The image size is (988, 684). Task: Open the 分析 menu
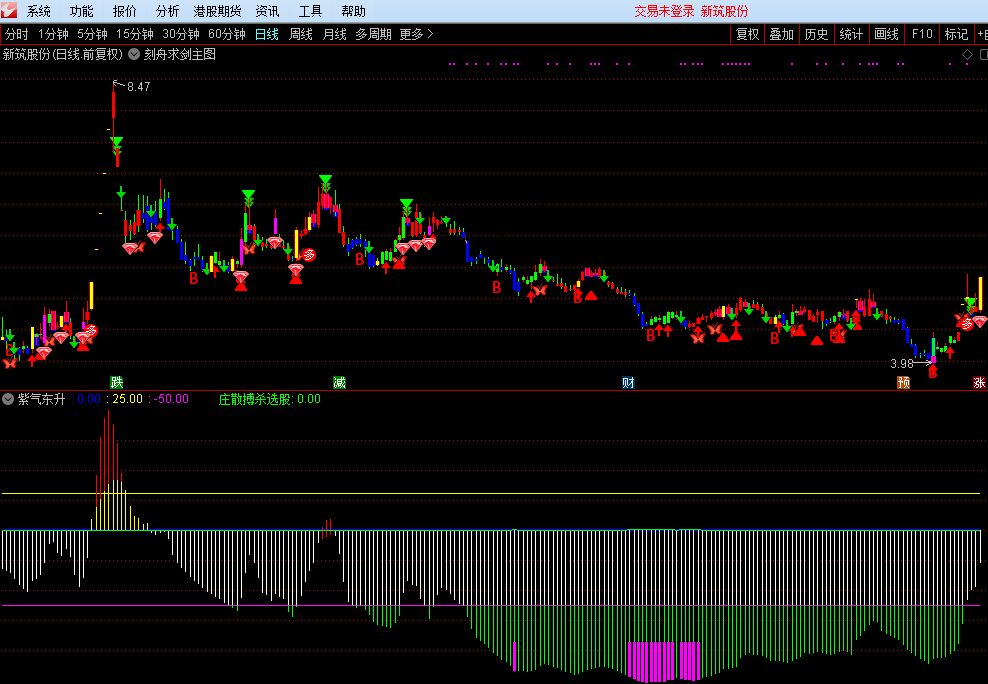coord(167,11)
